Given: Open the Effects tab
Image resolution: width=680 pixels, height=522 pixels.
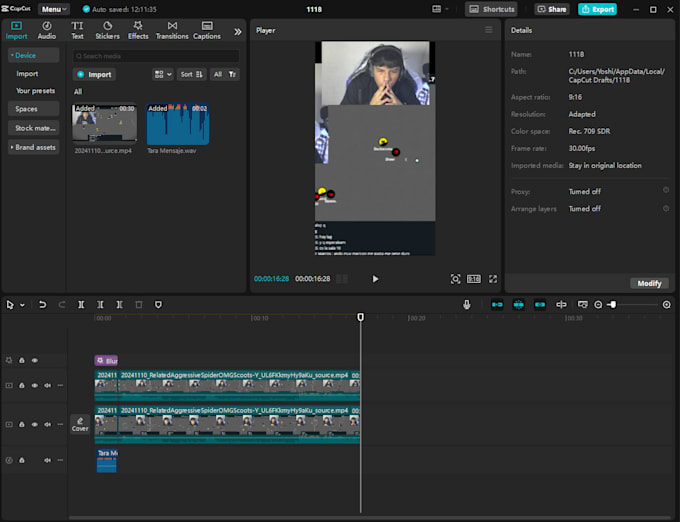Looking at the screenshot, I should [138, 30].
